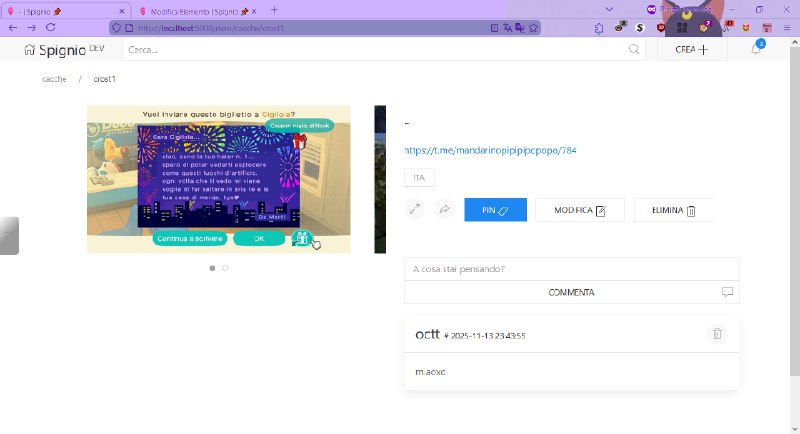Screen dimensions: 800x434
Task: Click the first translate icon in address bar
Action: [507, 28]
